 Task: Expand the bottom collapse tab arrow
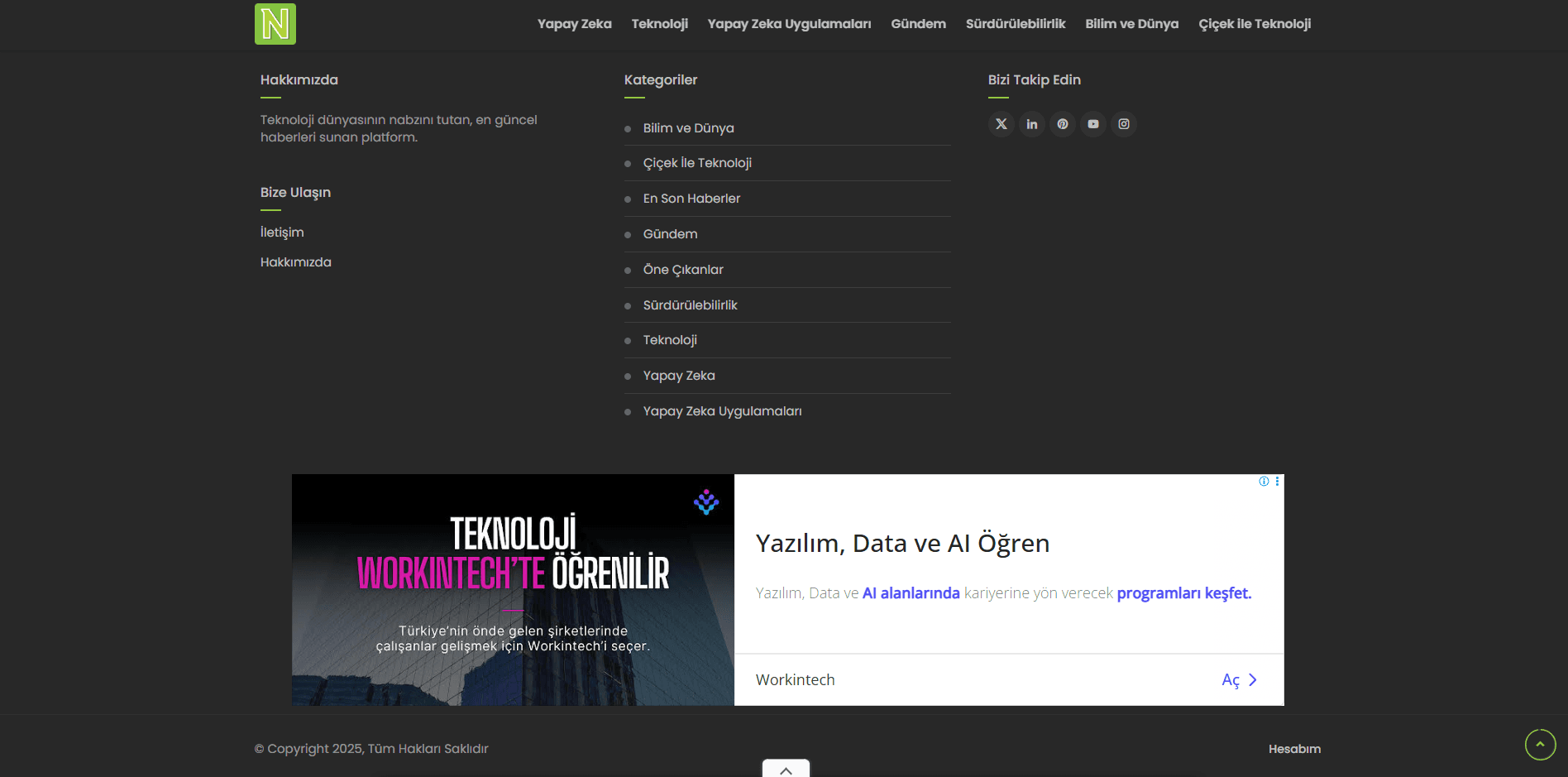pyautogui.click(x=786, y=769)
